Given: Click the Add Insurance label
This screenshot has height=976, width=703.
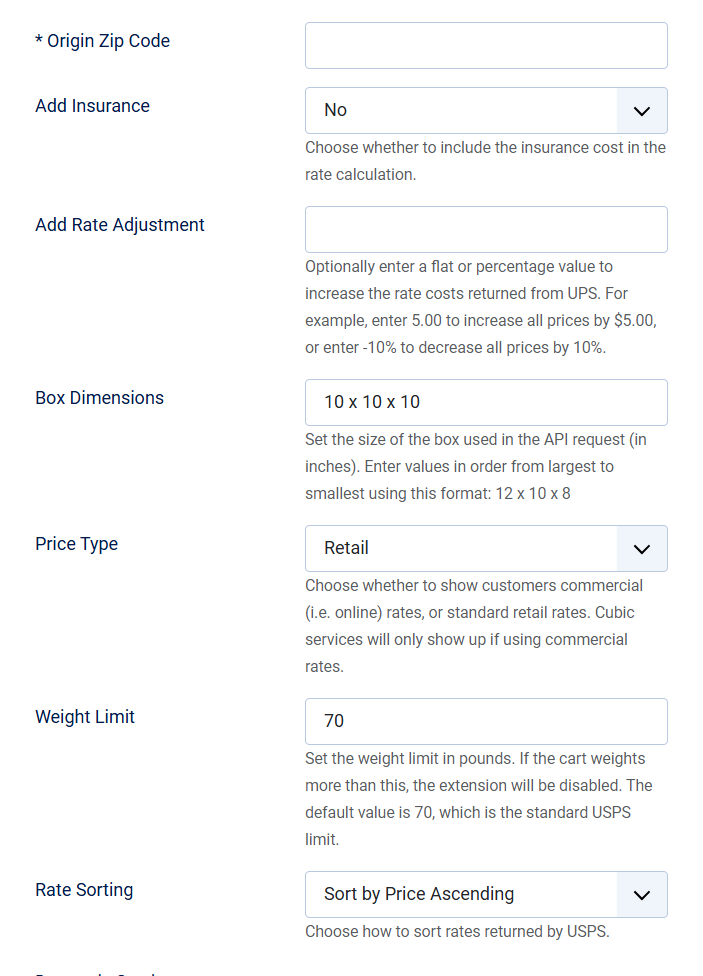Looking at the screenshot, I should [x=92, y=106].
